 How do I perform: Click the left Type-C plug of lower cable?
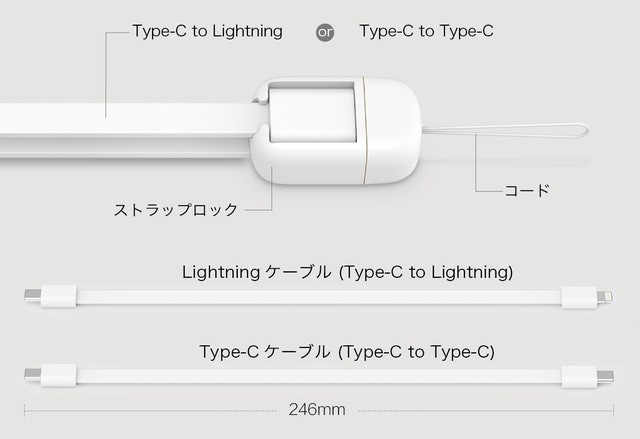56,377
